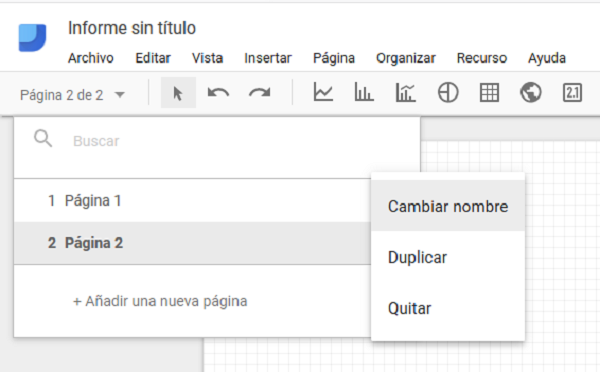Click the Data Studio logo icon
Viewport: 600px width, 372px height.
pyautogui.click(x=33, y=38)
